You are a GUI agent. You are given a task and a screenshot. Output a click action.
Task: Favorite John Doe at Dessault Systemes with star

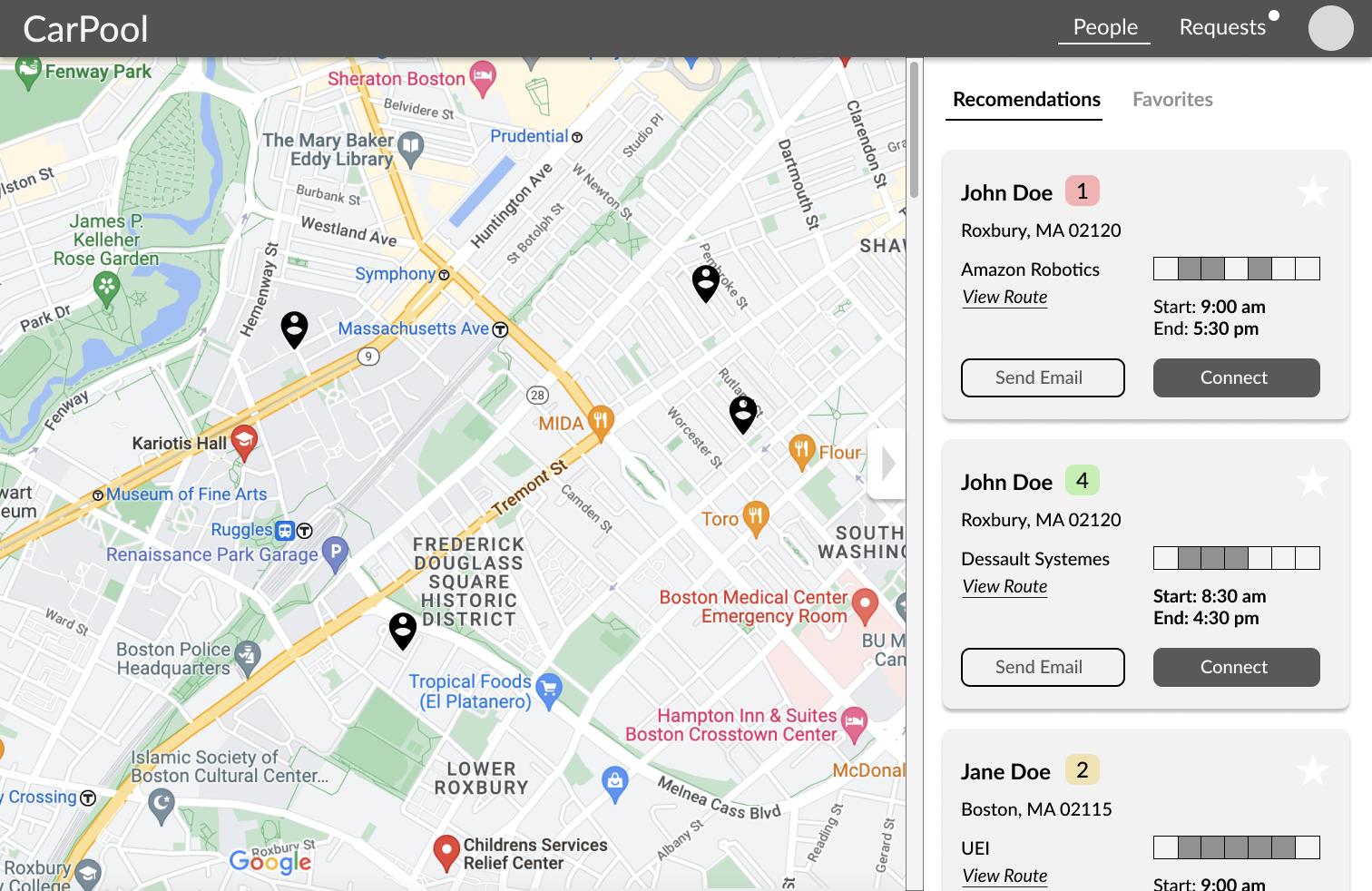point(1312,481)
